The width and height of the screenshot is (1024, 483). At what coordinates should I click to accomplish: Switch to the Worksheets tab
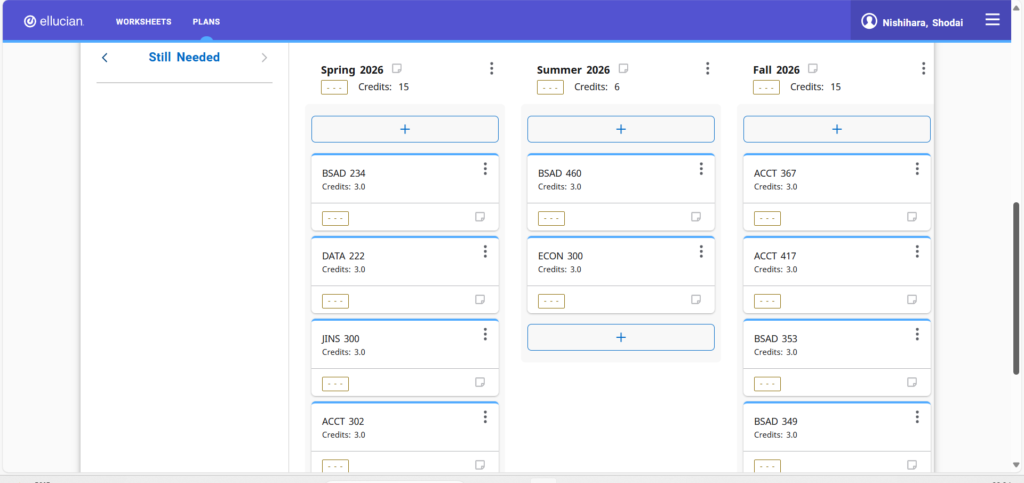click(x=143, y=21)
